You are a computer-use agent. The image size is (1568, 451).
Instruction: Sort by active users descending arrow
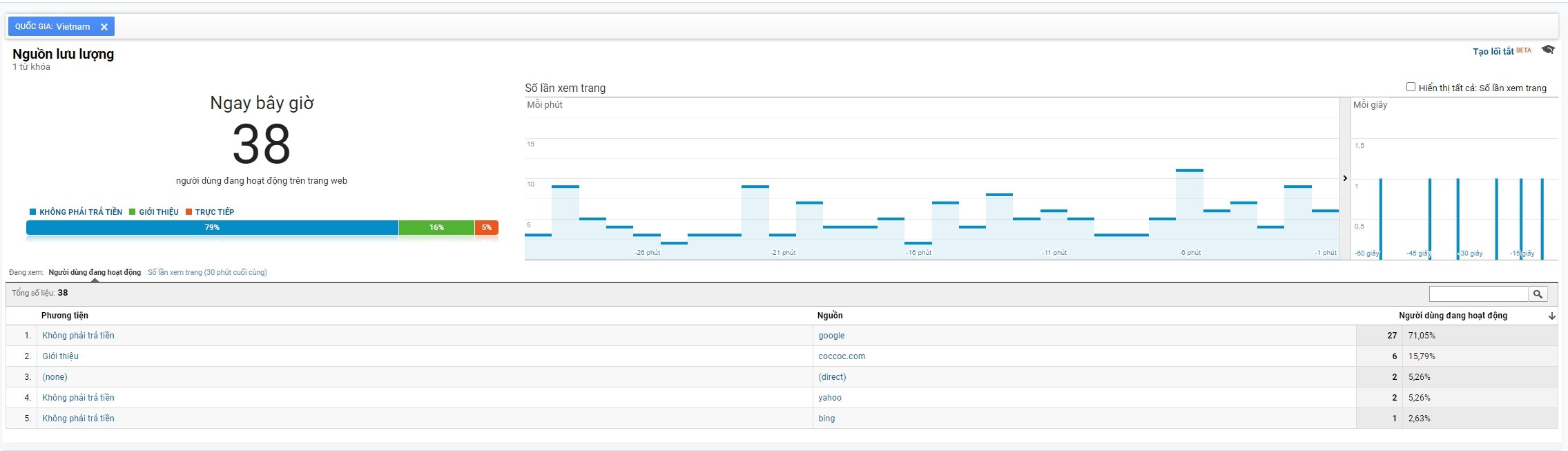pos(1551,316)
